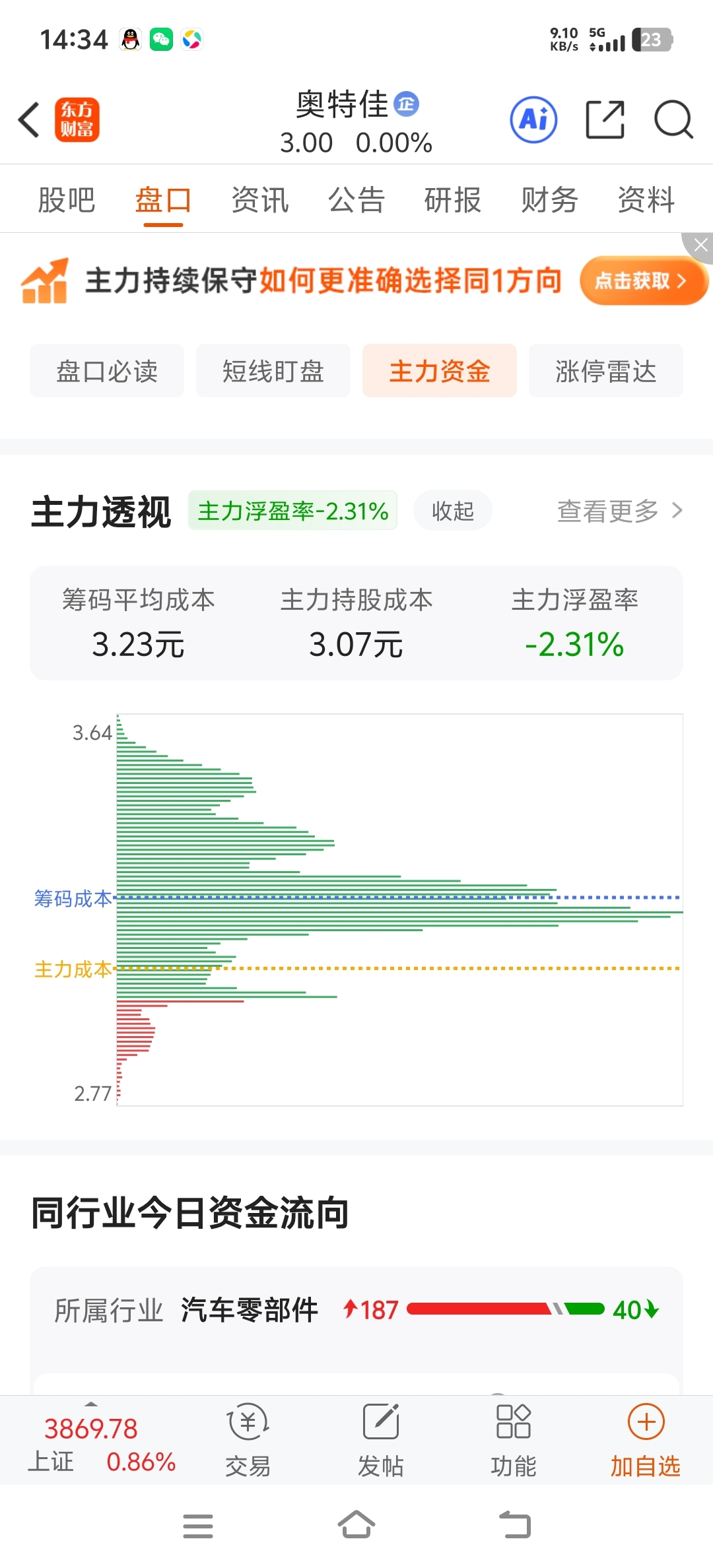713x1568 pixels.
Task: Collapse 主力透视 with 收起 button
Action: [x=453, y=510]
